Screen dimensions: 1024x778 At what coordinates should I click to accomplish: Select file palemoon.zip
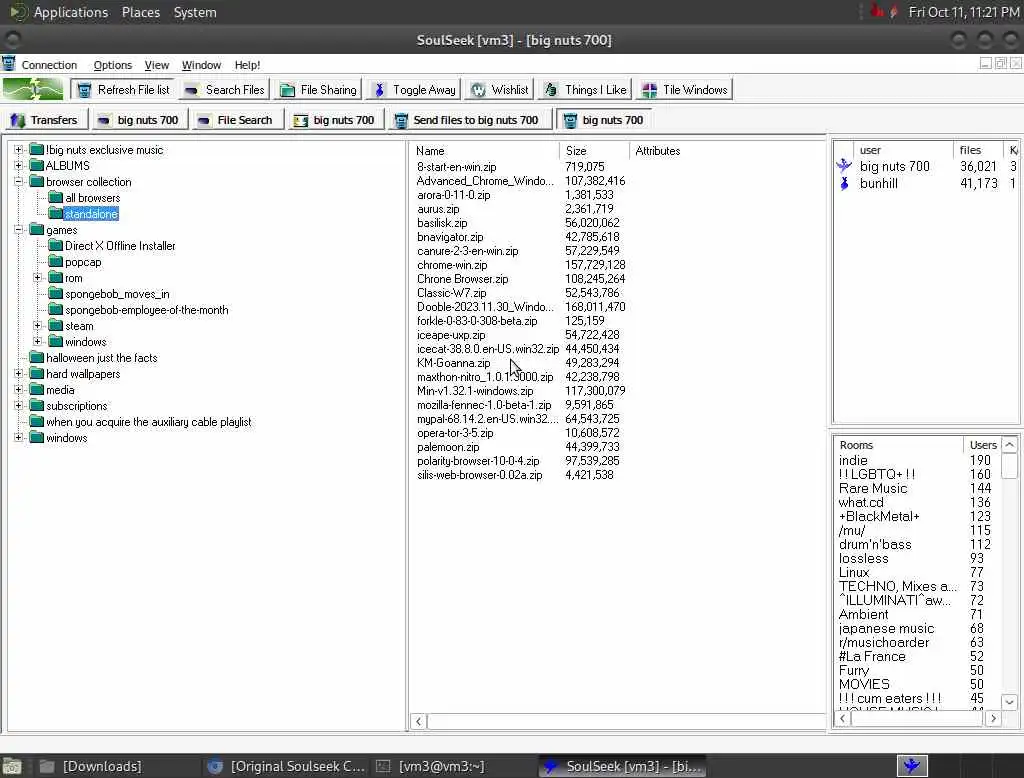(x=448, y=447)
